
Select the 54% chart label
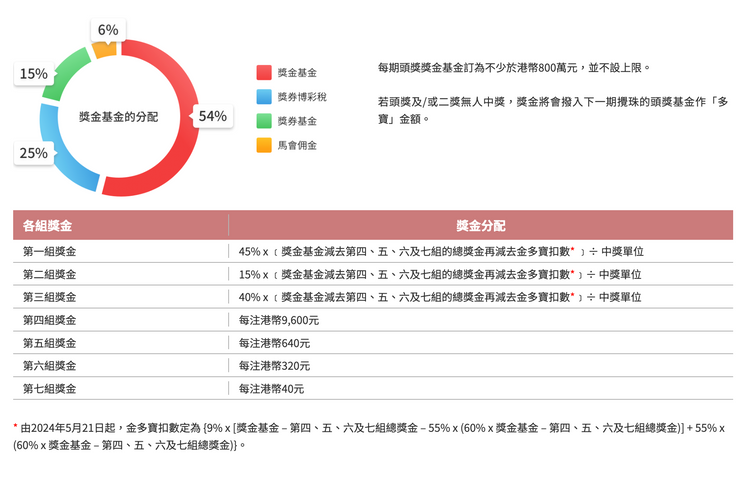click(213, 116)
